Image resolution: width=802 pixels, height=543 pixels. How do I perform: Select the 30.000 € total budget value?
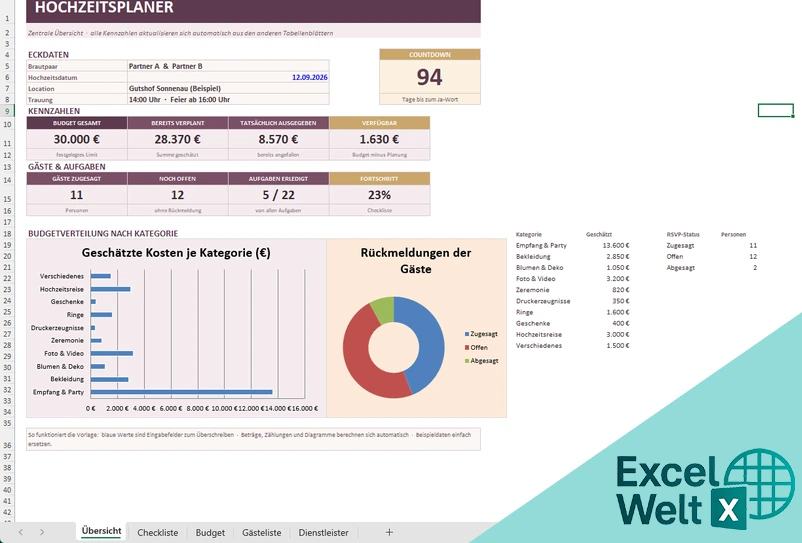[x=77, y=139]
